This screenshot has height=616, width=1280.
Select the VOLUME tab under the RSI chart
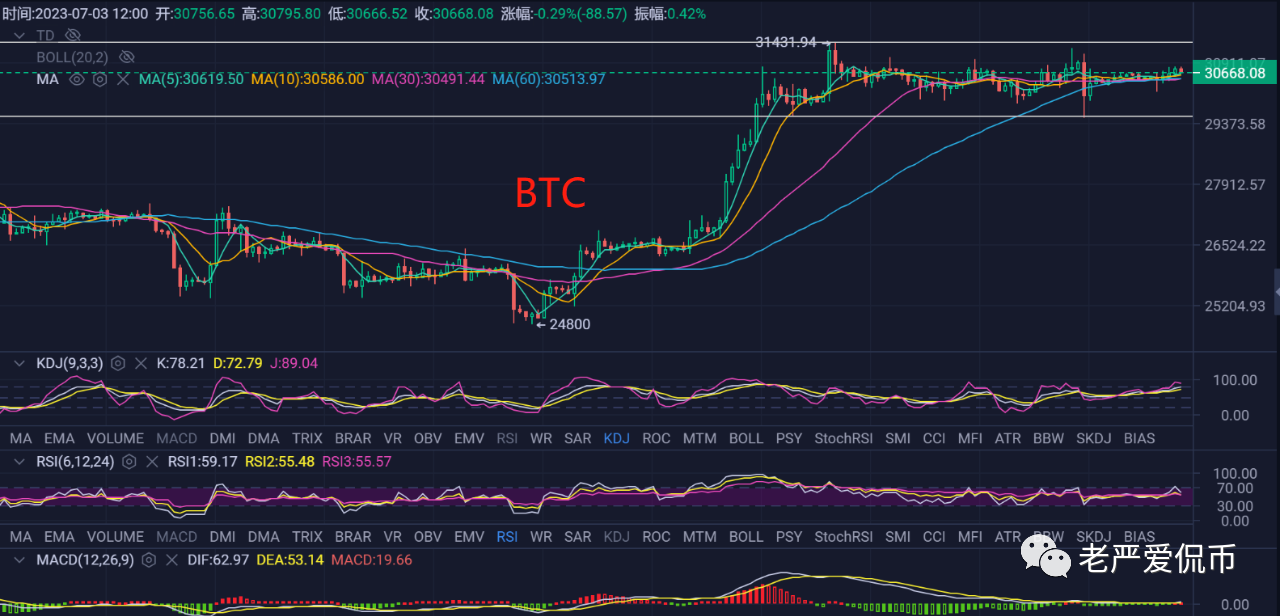[115, 537]
